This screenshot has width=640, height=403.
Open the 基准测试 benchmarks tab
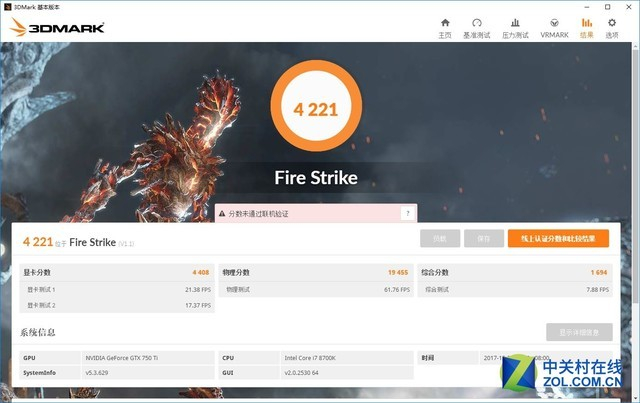click(x=476, y=29)
